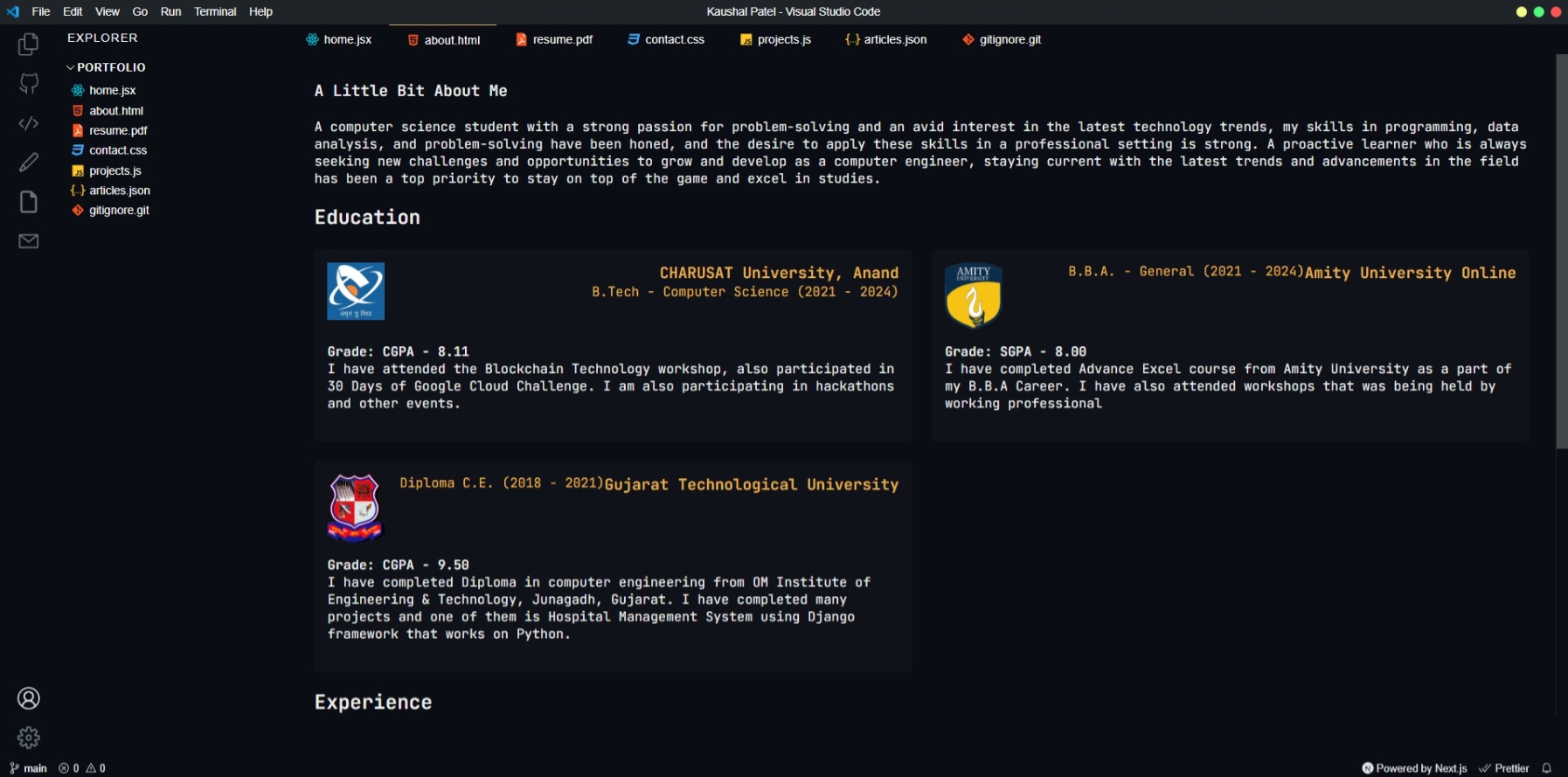Switch to the contact.css tab

click(x=666, y=39)
